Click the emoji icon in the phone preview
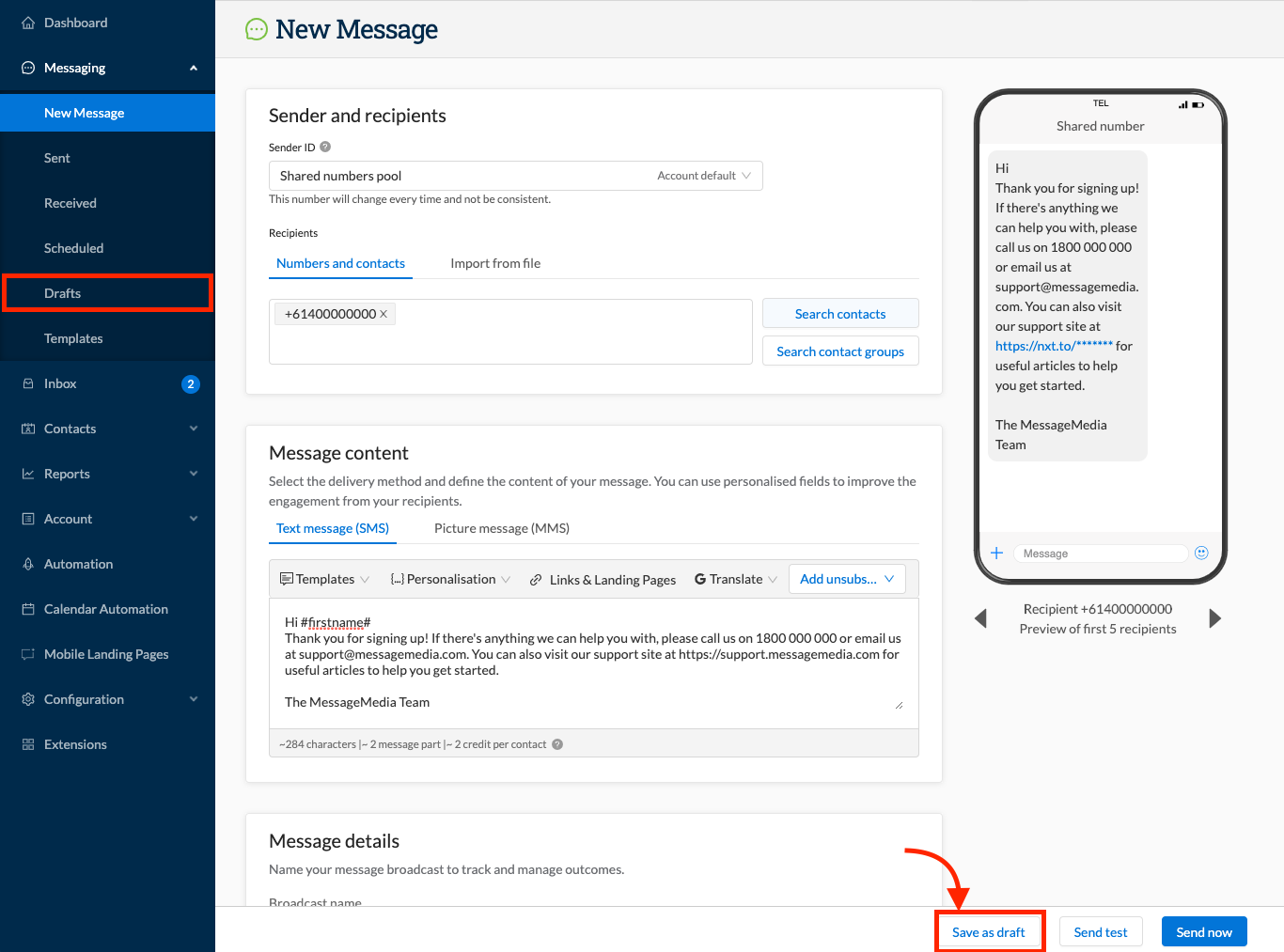The image size is (1284, 952). point(1201,553)
